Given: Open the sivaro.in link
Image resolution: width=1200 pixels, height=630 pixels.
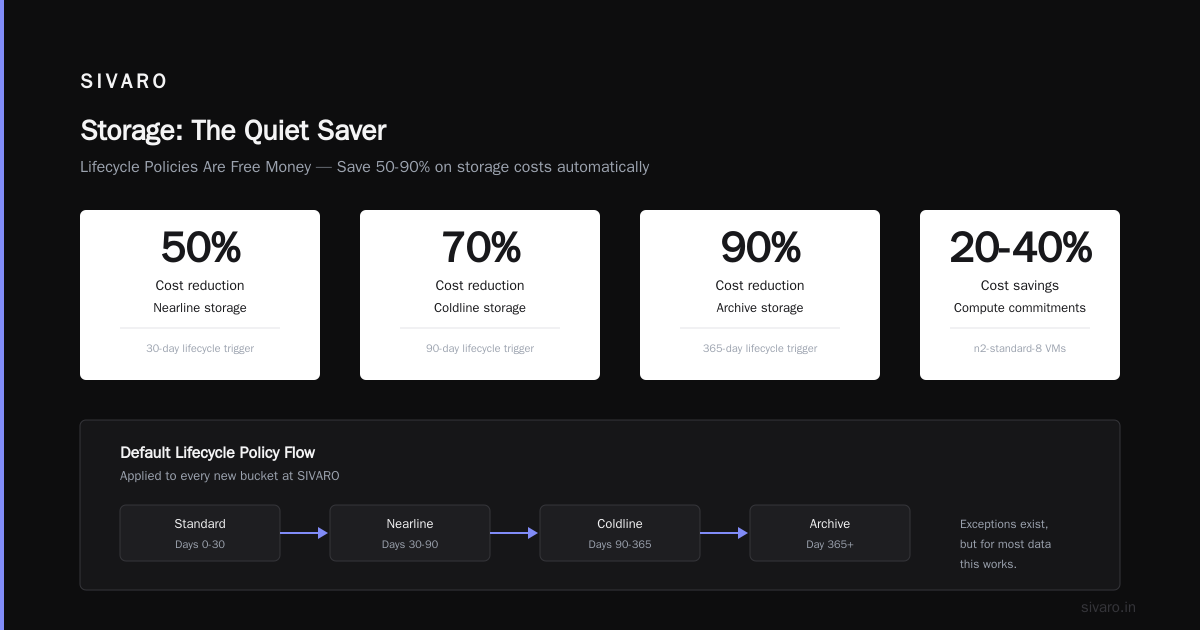Looking at the screenshot, I should click(1108, 607).
